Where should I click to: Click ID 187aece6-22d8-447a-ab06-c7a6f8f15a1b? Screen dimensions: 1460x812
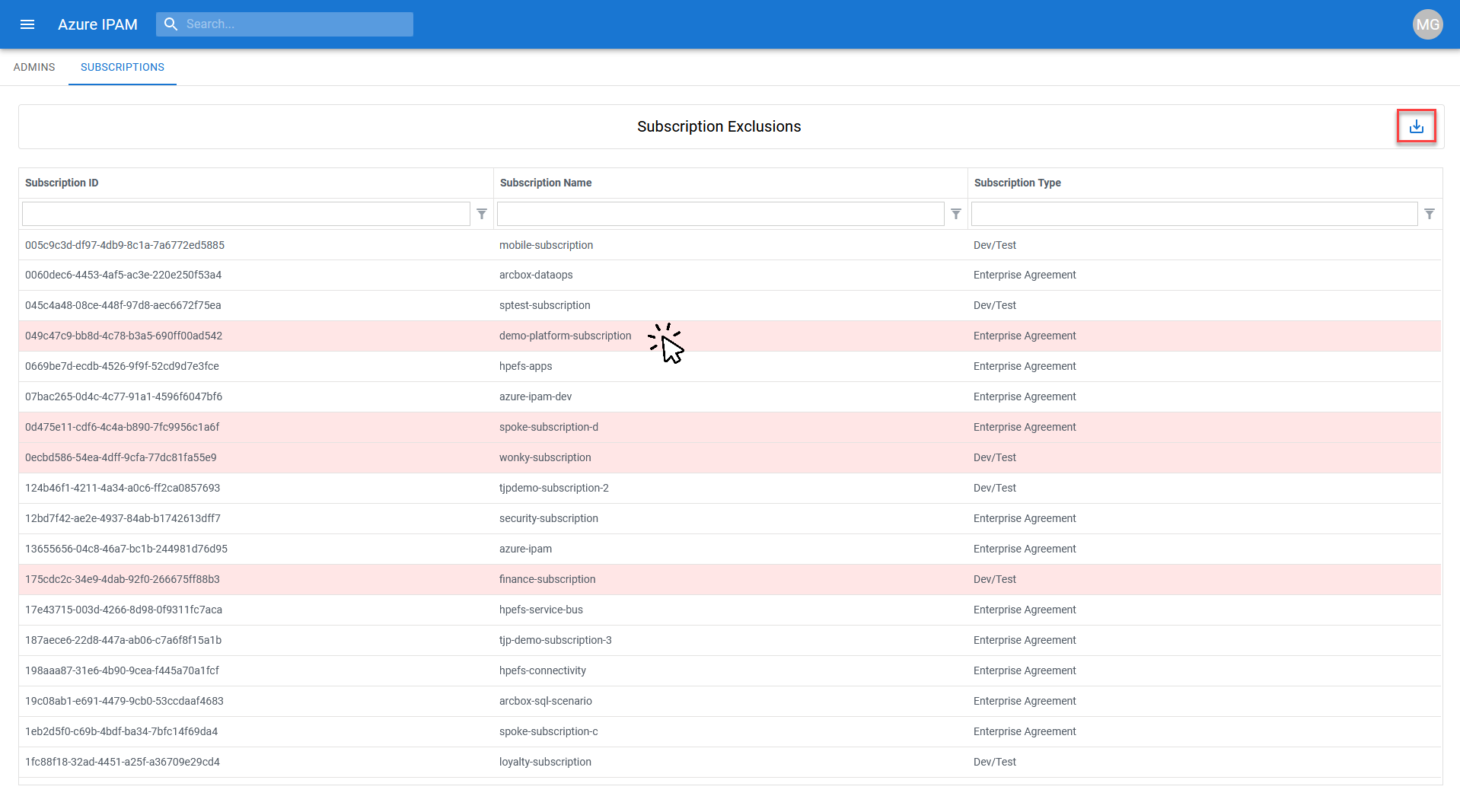click(123, 640)
